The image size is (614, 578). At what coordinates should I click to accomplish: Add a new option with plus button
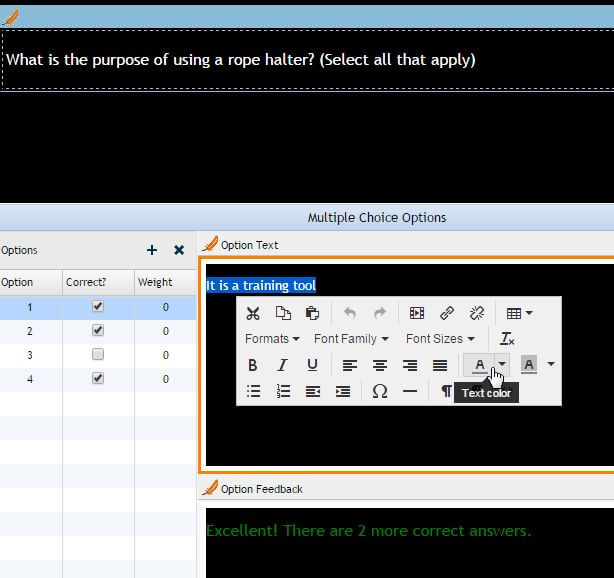[152, 250]
